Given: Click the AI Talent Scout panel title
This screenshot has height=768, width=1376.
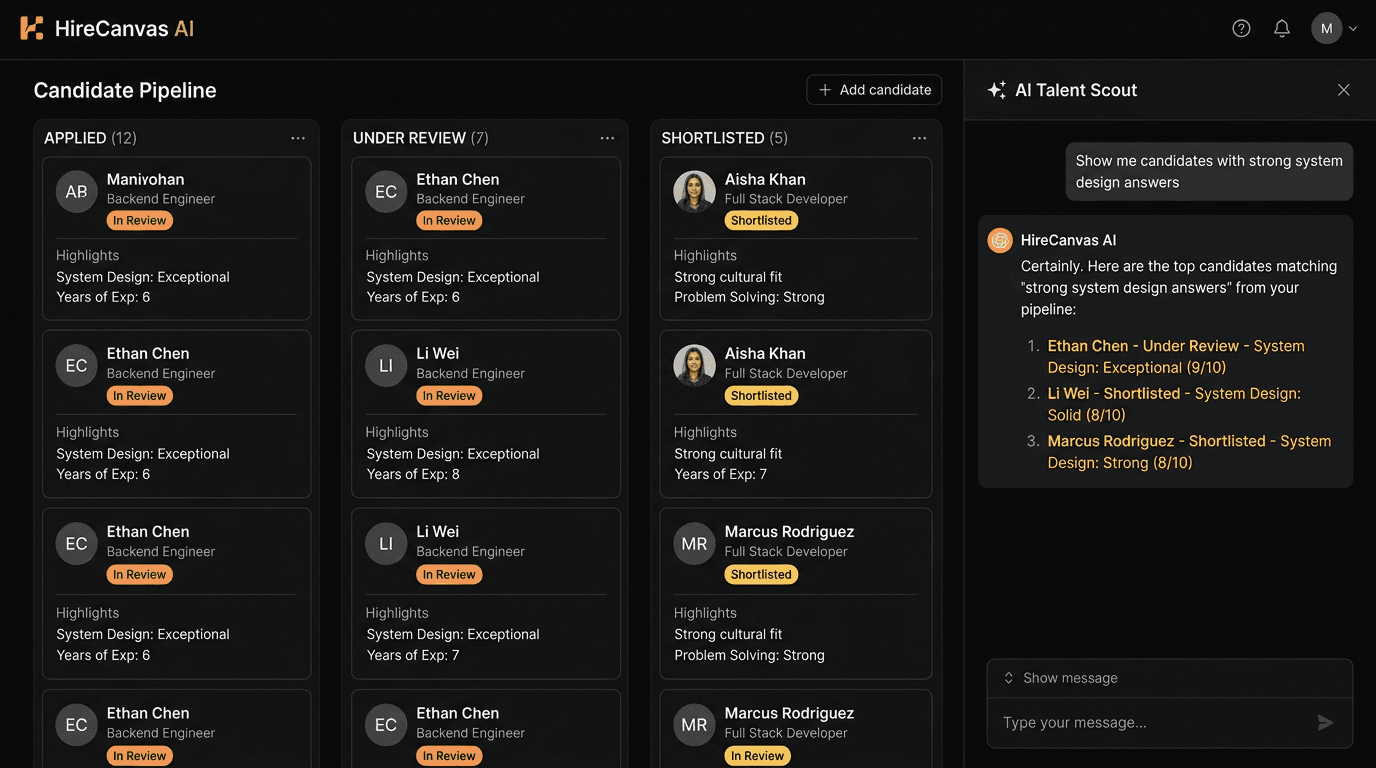Looking at the screenshot, I should (1076, 90).
